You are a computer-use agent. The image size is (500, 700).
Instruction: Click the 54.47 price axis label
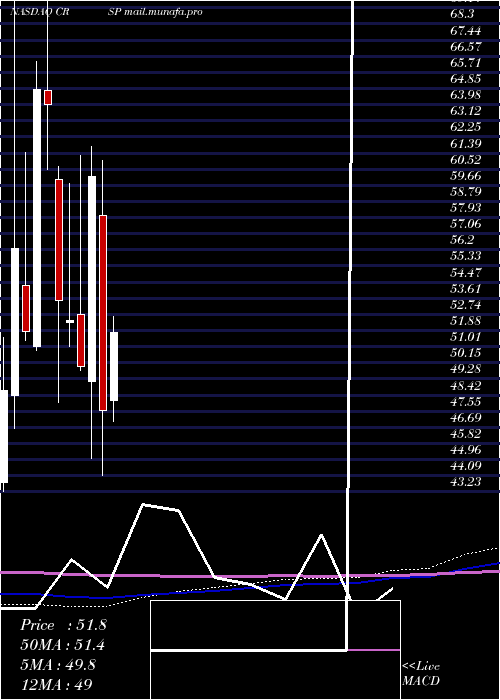coord(466,272)
